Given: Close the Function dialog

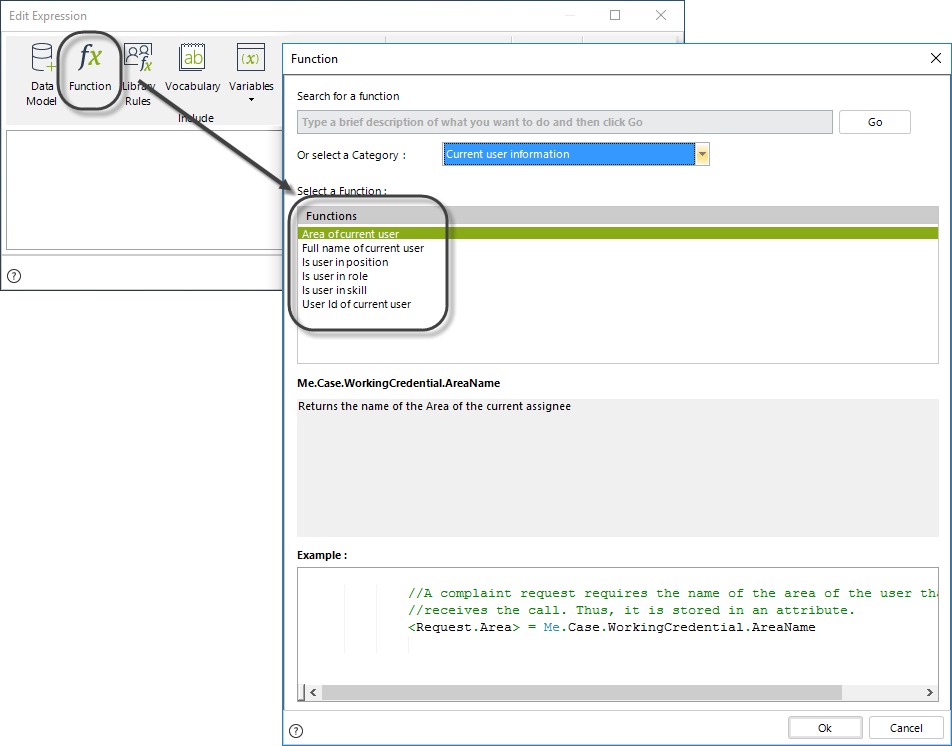Looking at the screenshot, I should (936, 58).
